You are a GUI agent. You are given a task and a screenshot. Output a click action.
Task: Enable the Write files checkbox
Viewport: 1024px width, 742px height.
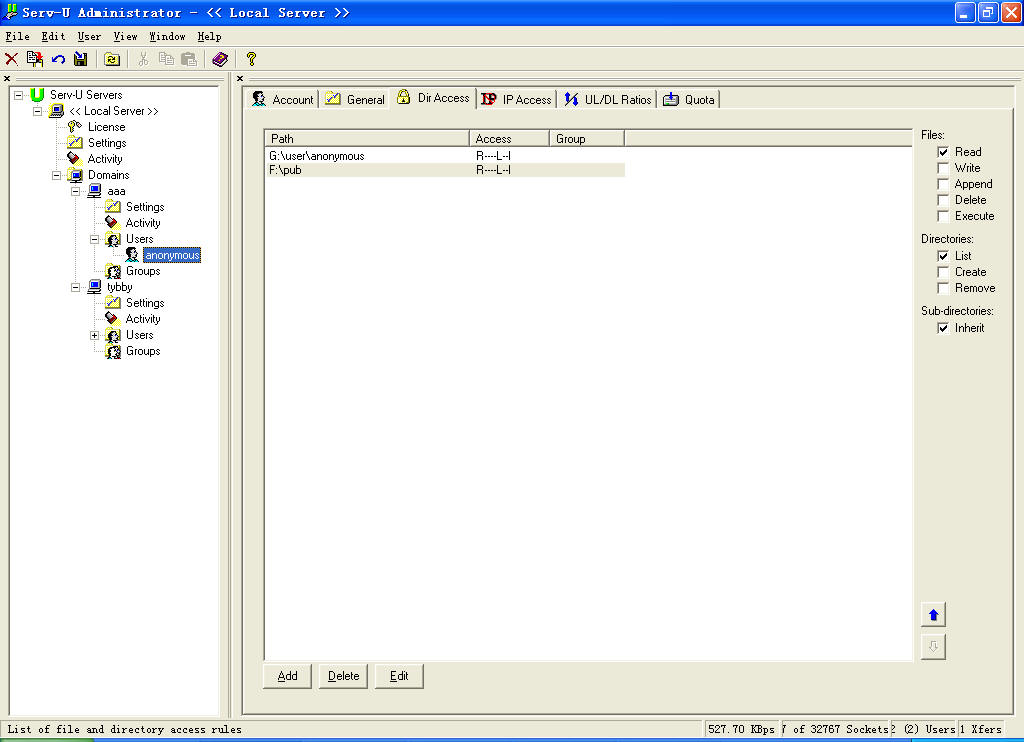pyautogui.click(x=943, y=168)
